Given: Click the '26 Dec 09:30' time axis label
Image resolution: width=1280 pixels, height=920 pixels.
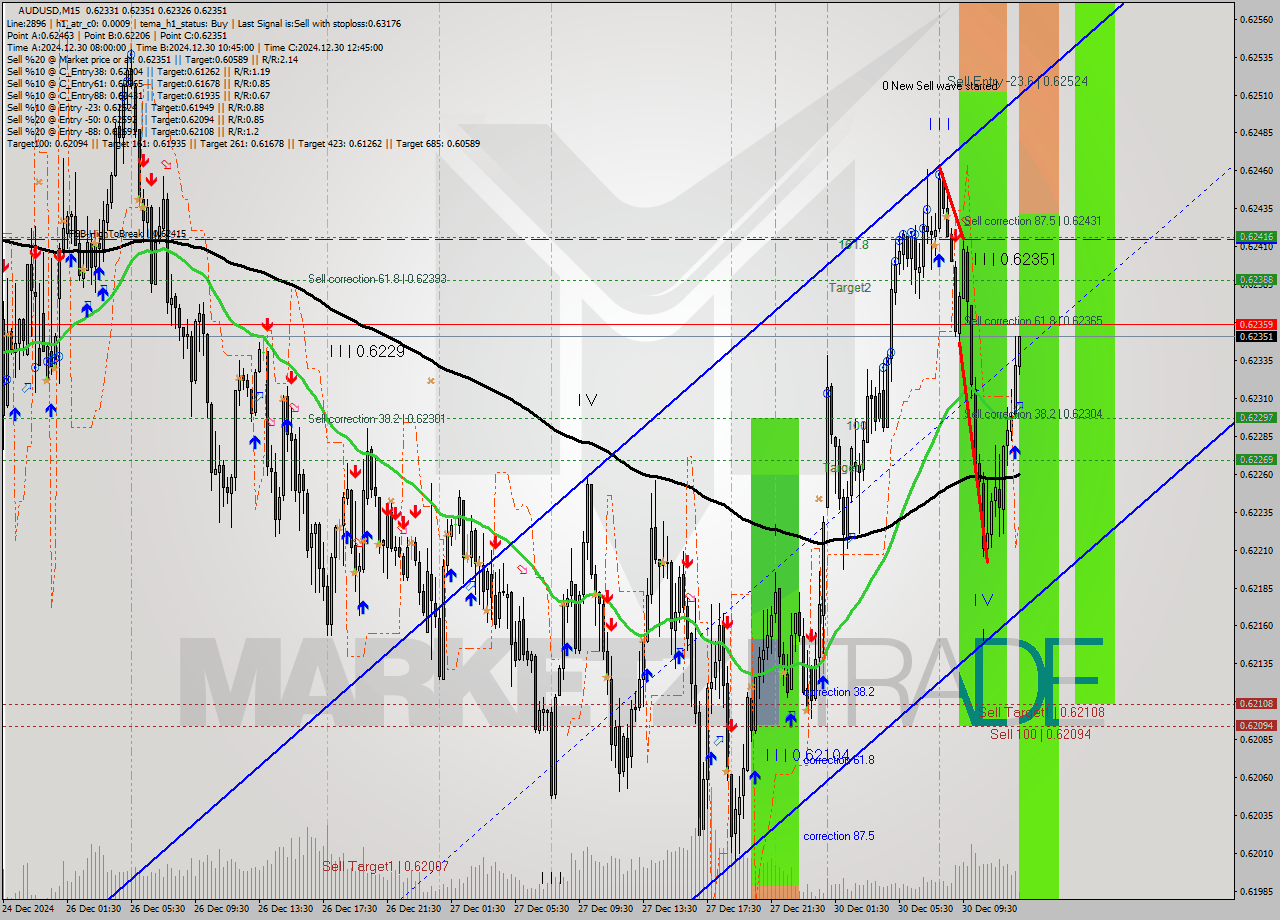Looking at the screenshot, I should point(221,910).
